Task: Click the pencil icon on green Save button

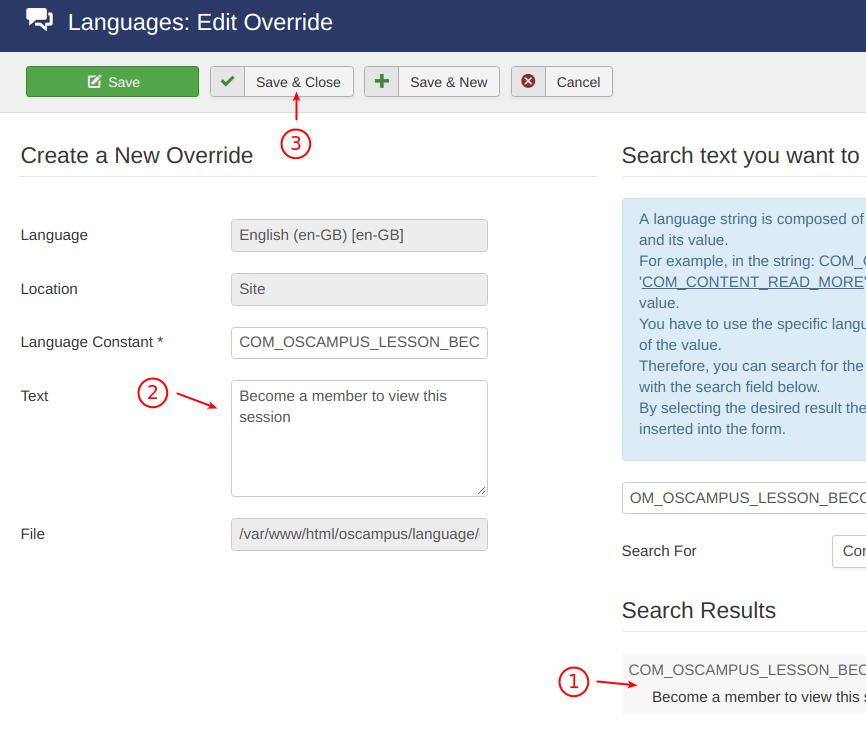Action: coord(94,82)
